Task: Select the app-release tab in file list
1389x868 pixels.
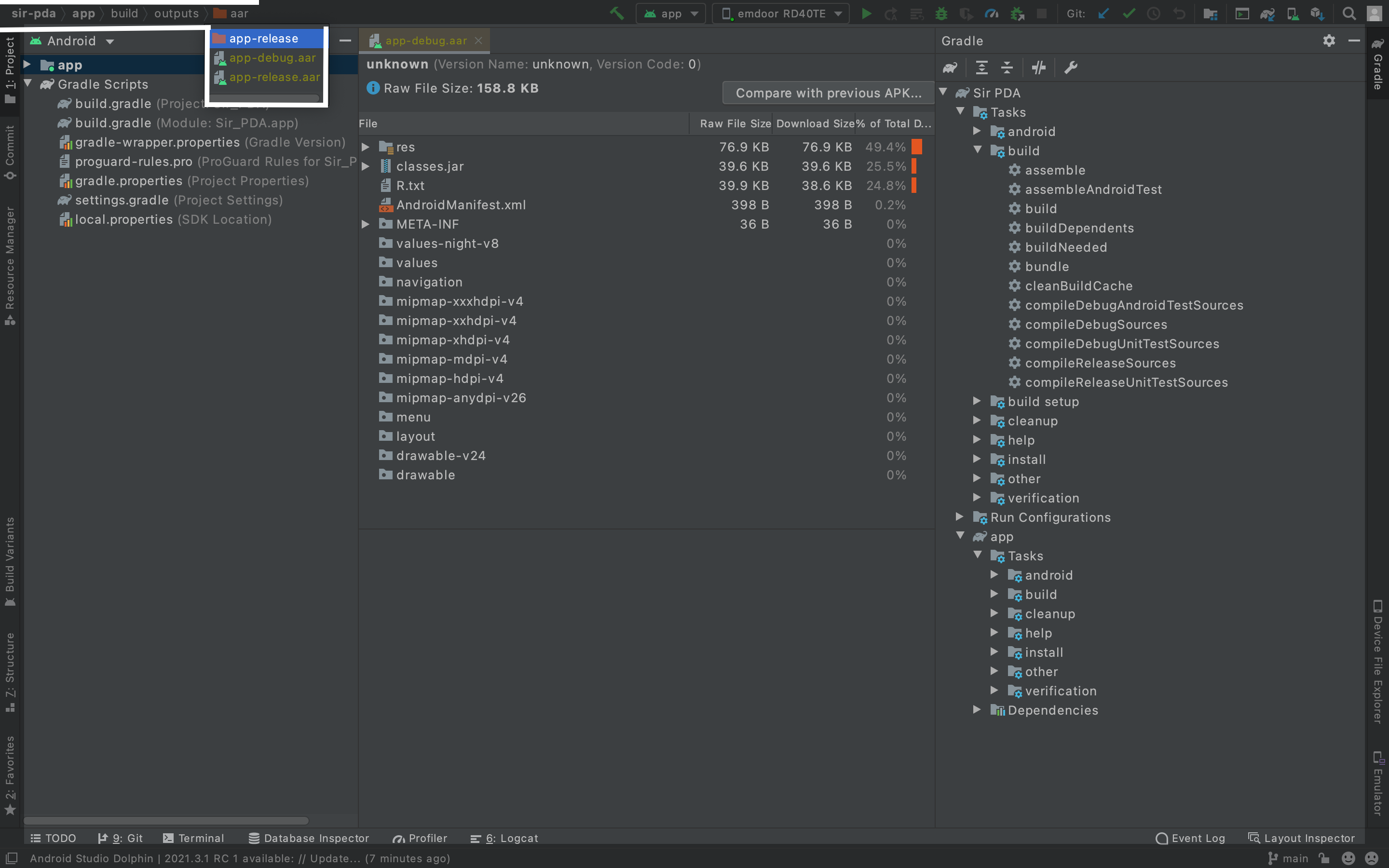Action: click(263, 38)
